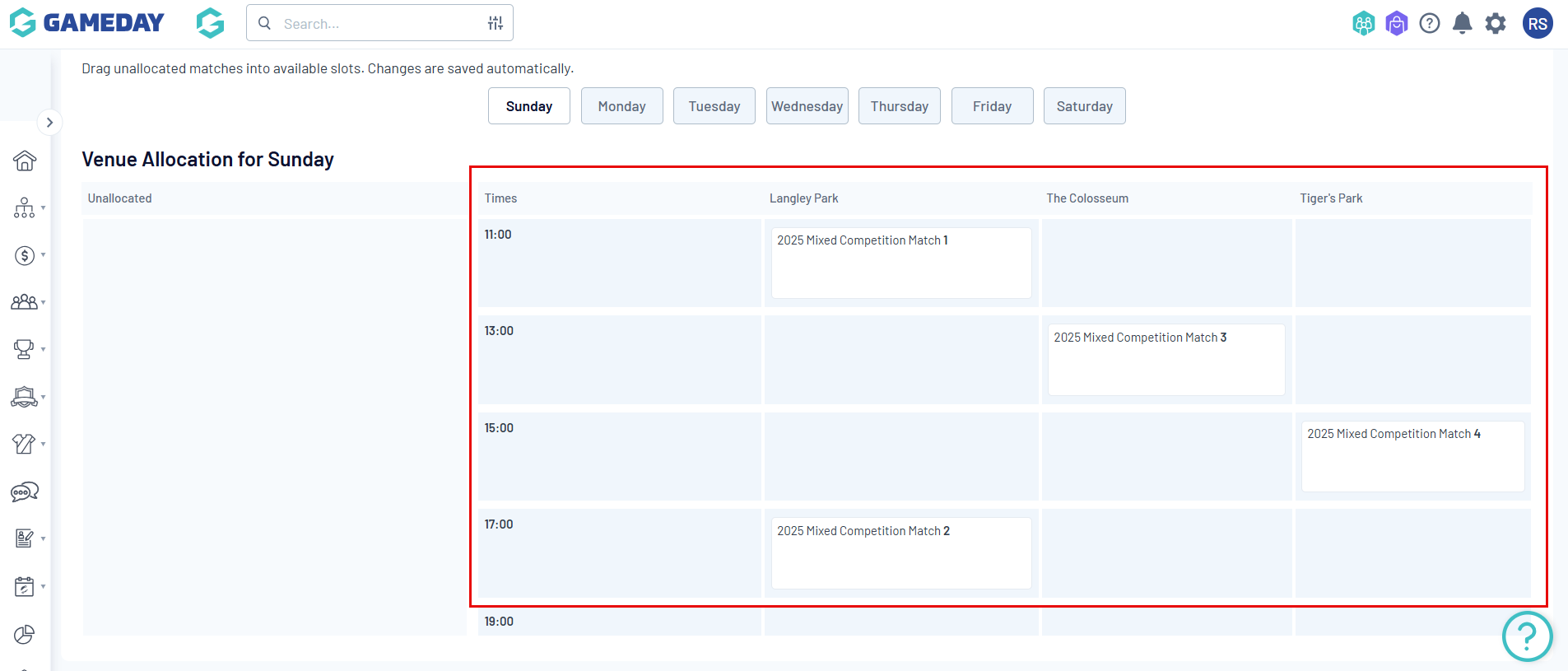Open the finances dollar menu in sidebar
The width and height of the screenshot is (1568, 671).
tap(25, 255)
